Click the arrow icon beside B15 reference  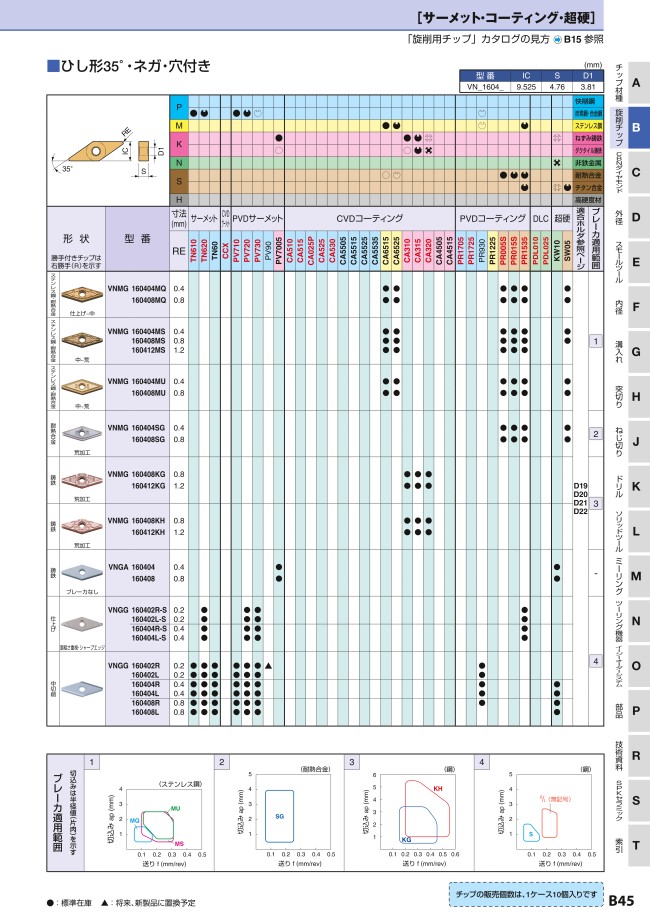point(557,40)
